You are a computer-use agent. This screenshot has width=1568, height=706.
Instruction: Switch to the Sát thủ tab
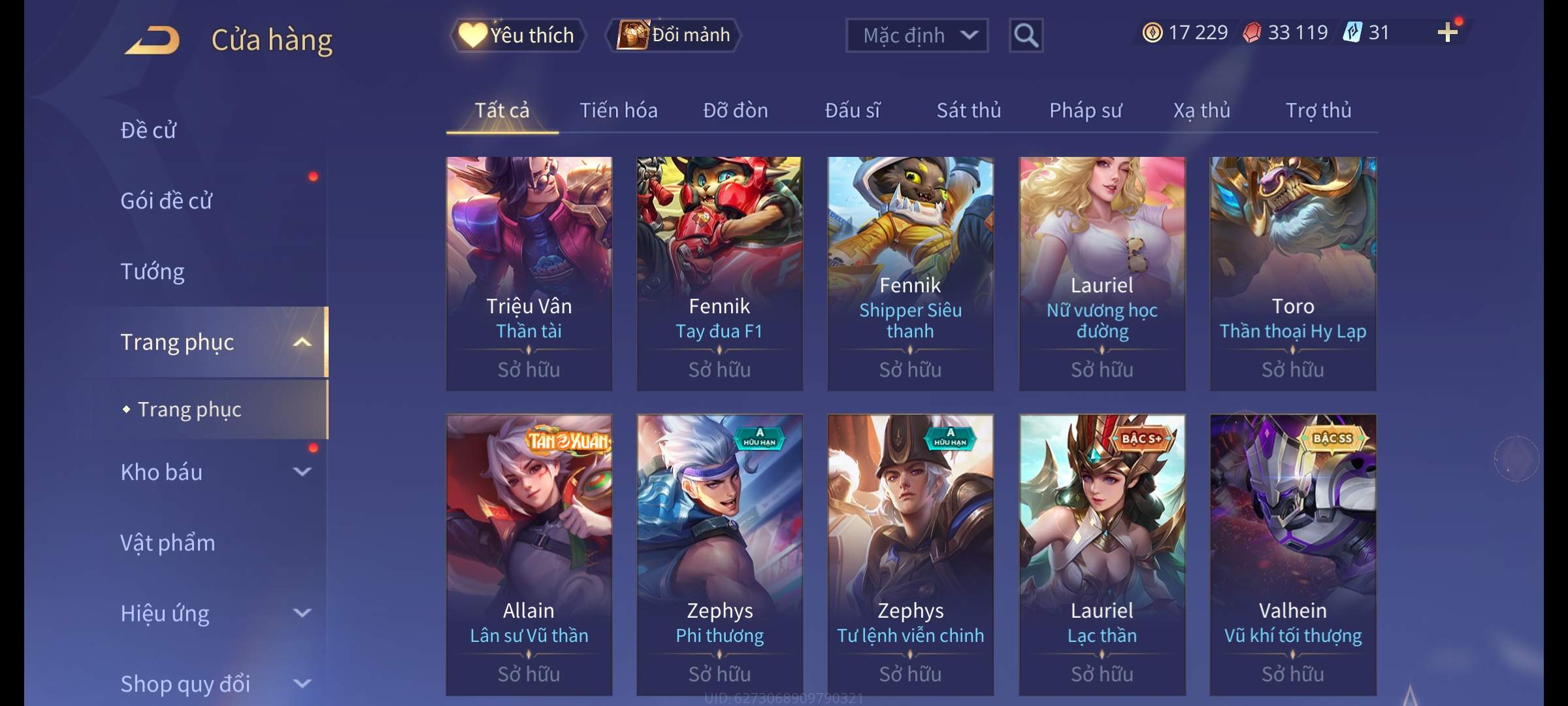pos(968,110)
